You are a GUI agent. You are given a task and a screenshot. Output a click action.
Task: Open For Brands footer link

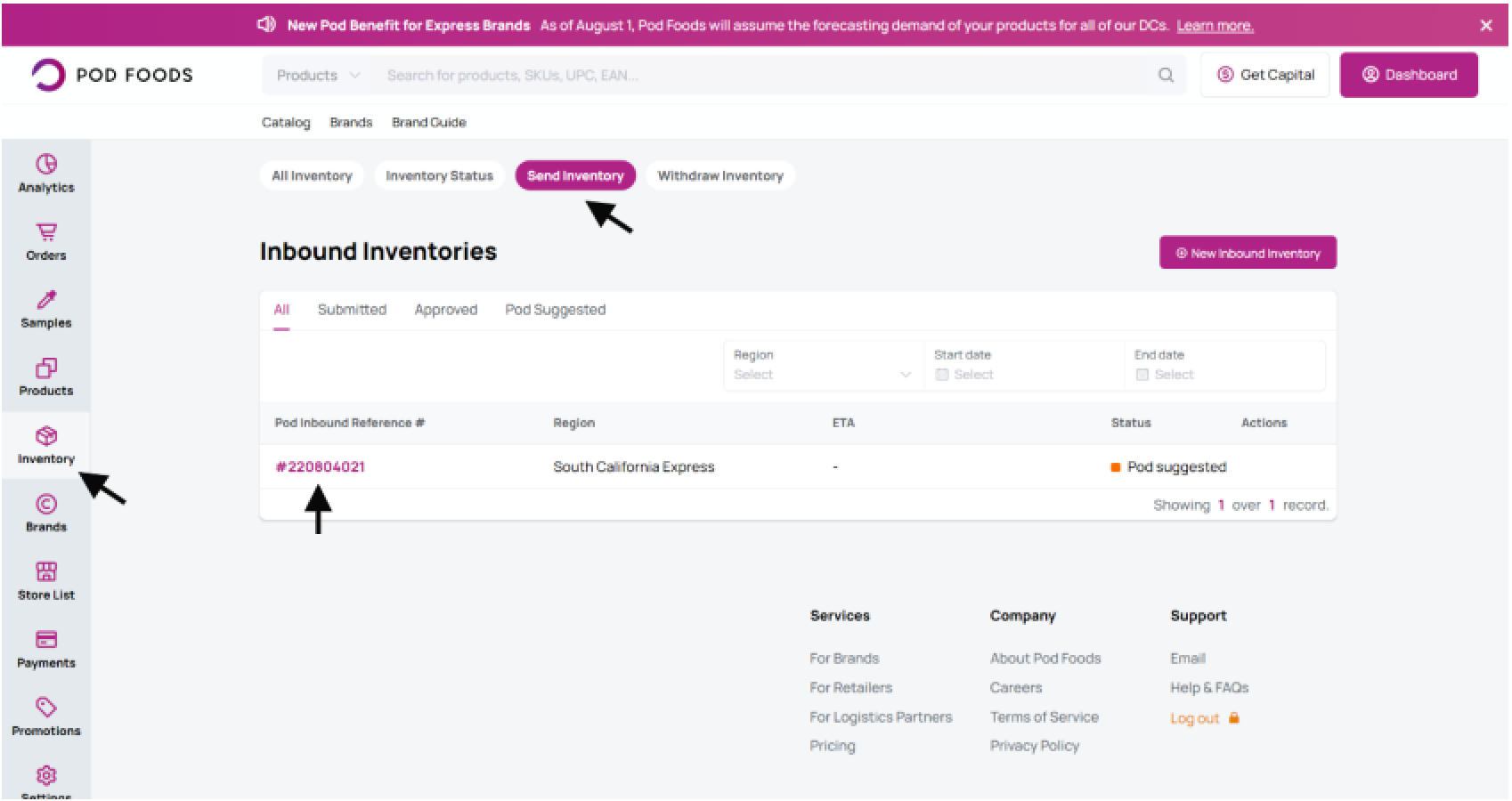(x=844, y=659)
